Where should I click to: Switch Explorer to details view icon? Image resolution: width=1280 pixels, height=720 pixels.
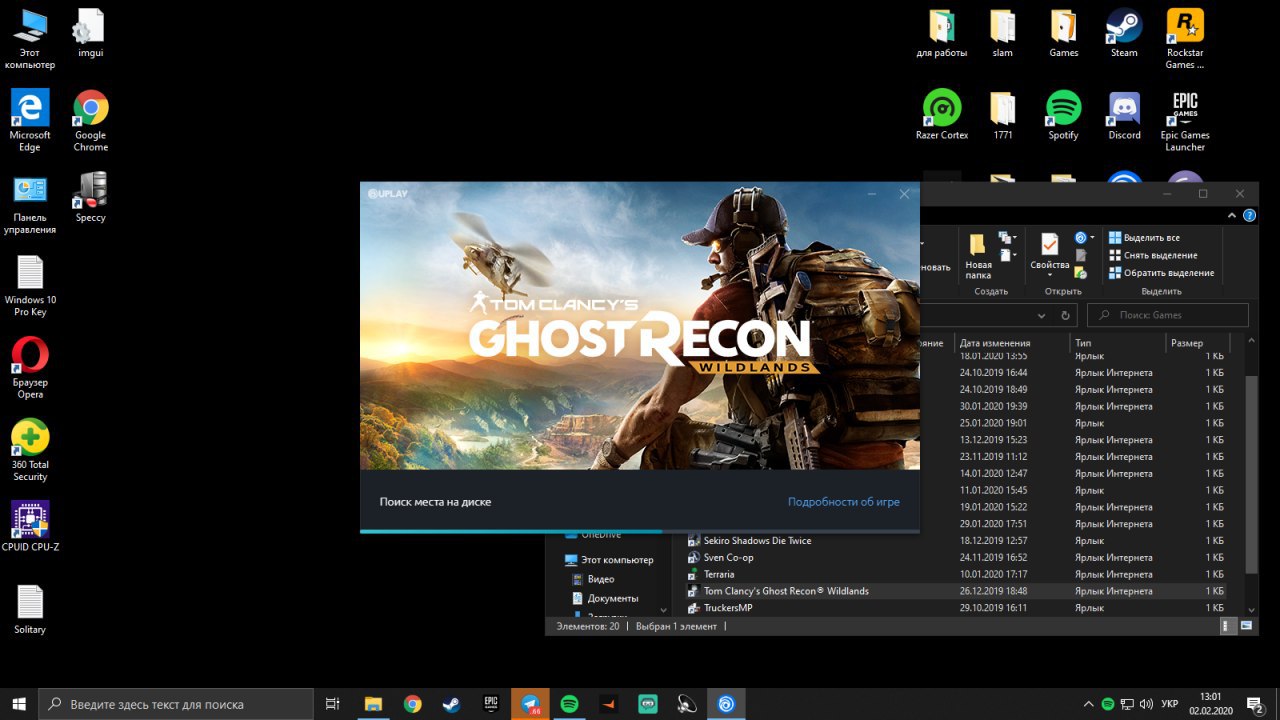click(x=1228, y=626)
